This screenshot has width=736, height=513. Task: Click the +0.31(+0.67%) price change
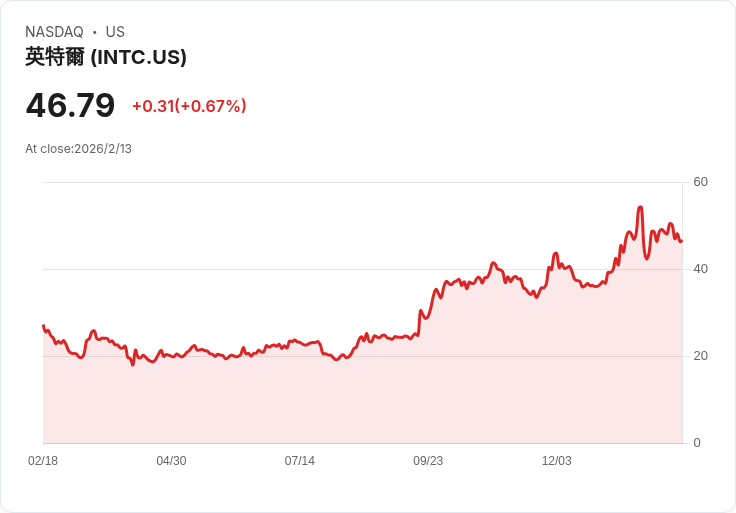189,106
